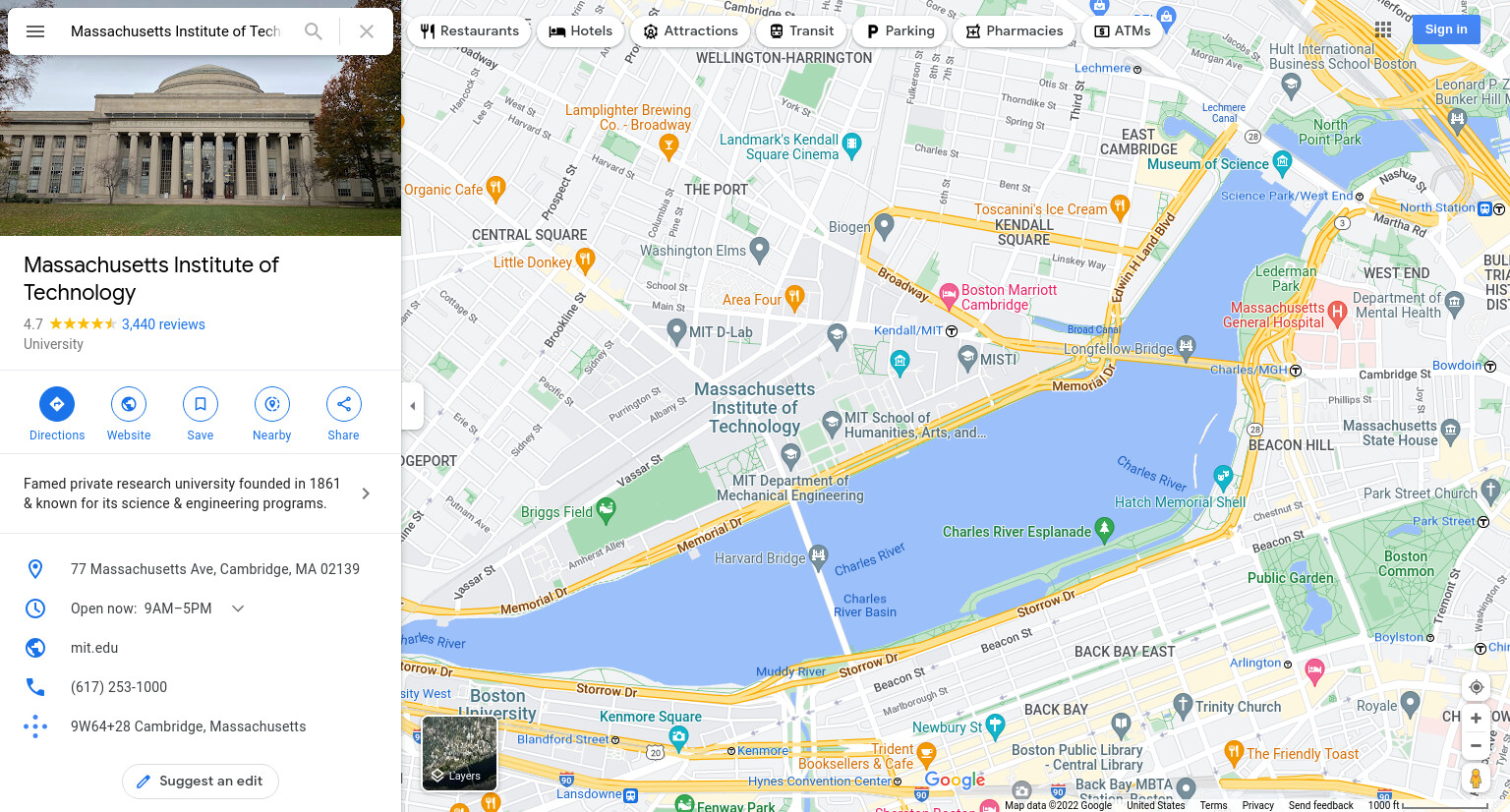Open the hamburger menu
The width and height of the screenshot is (1510, 812).
(x=35, y=31)
